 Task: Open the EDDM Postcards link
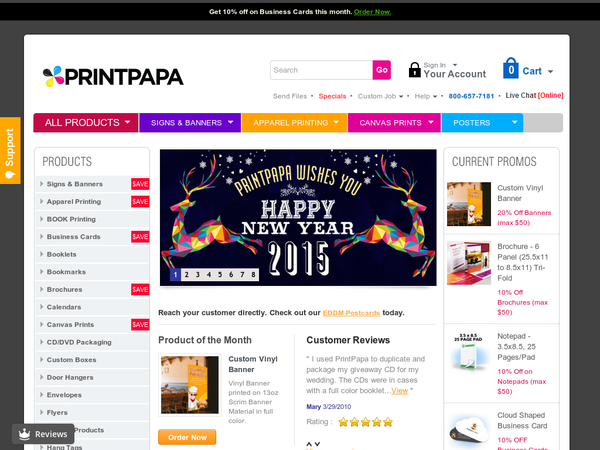pos(351,313)
